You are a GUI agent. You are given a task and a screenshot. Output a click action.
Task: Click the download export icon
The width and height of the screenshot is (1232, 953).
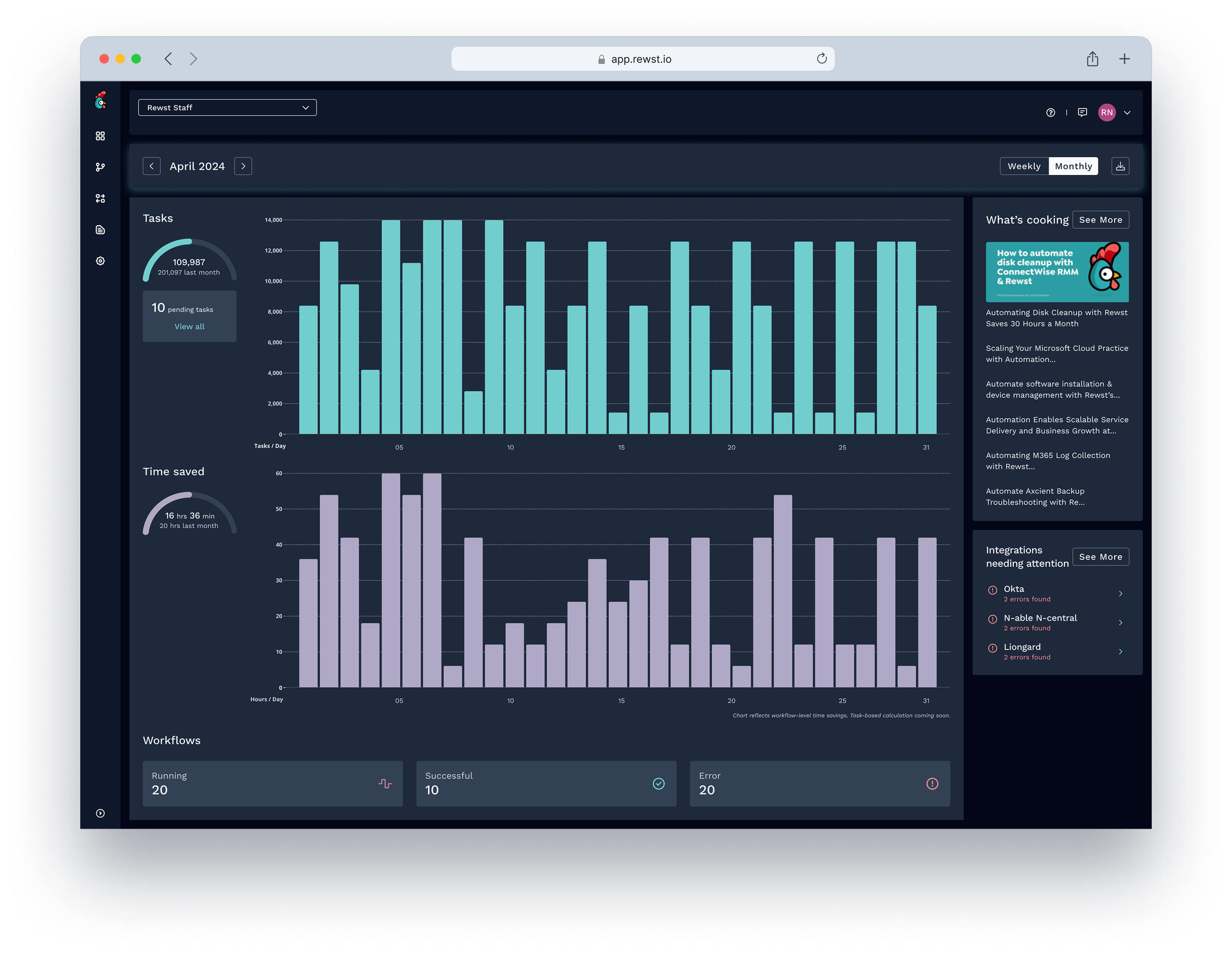point(1120,167)
